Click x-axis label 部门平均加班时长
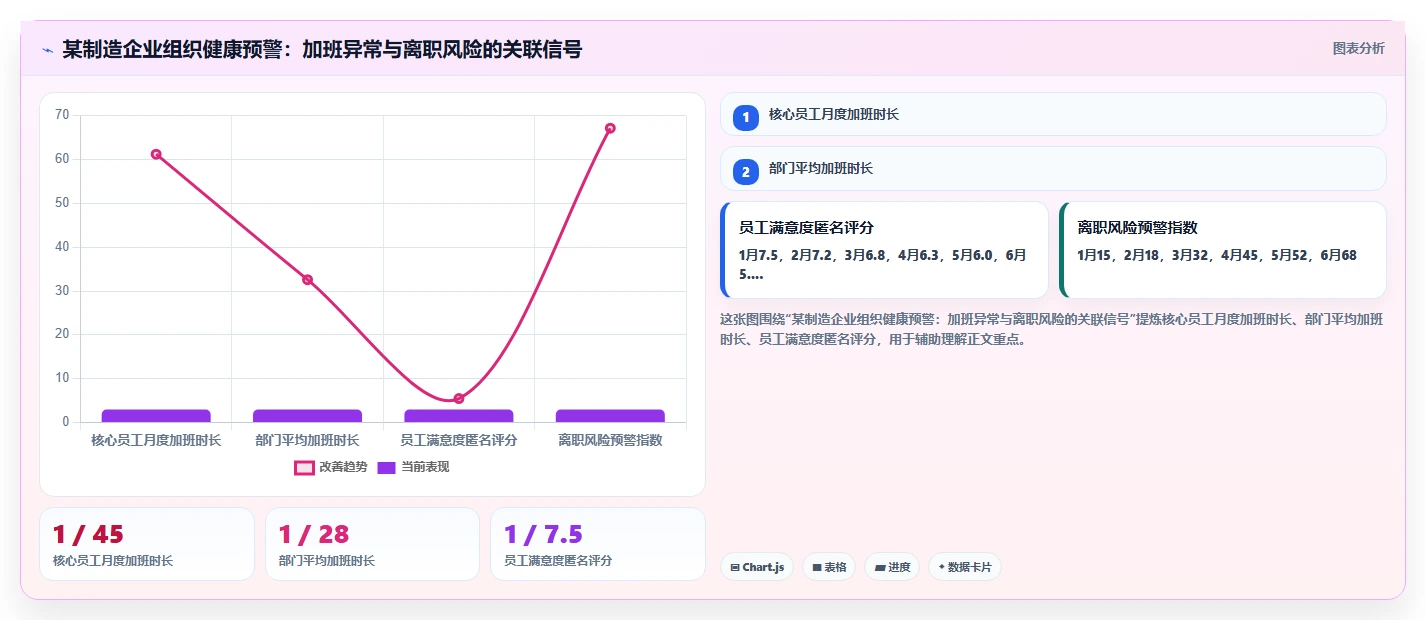This screenshot has width=1426, height=620. [x=307, y=440]
